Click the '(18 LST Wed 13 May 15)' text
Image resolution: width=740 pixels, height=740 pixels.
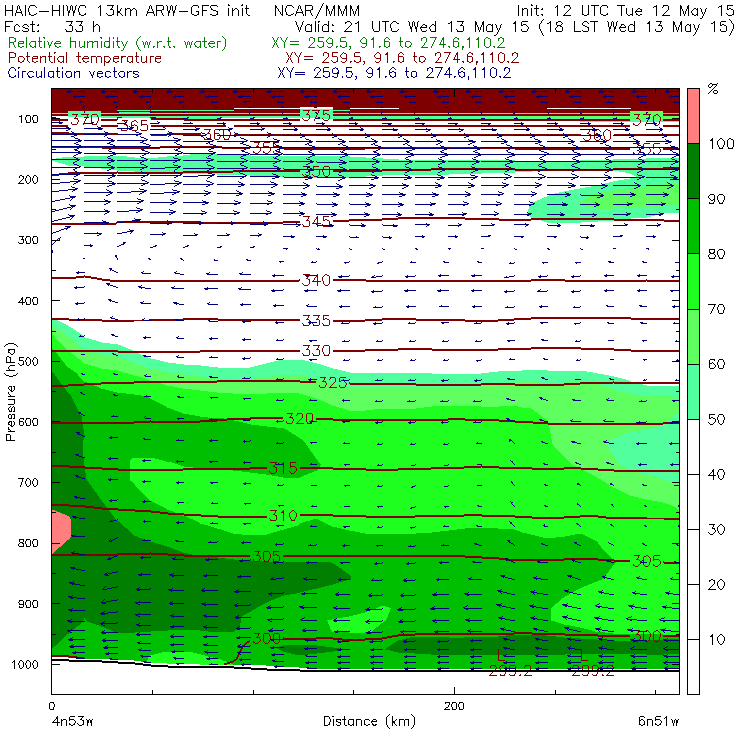point(637,27)
